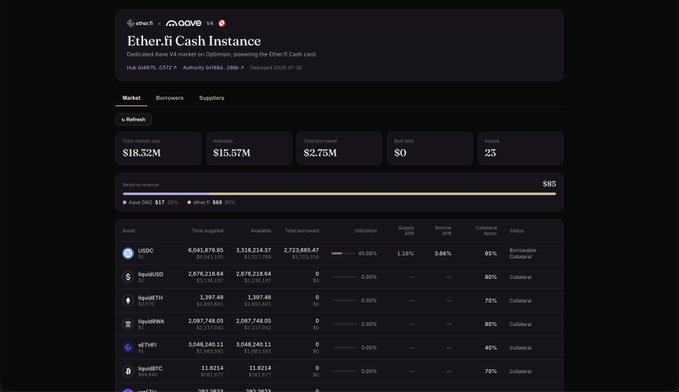The height and width of the screenshot is (392, 679).
Task: Click liquidBTC total supplied 11.8214
Action: tap(212, 368)
